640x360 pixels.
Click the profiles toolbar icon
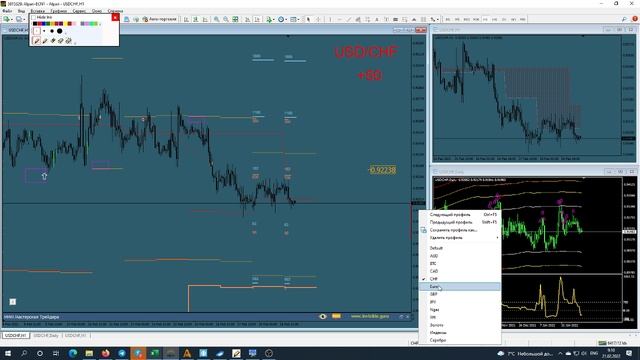(18, 19)
